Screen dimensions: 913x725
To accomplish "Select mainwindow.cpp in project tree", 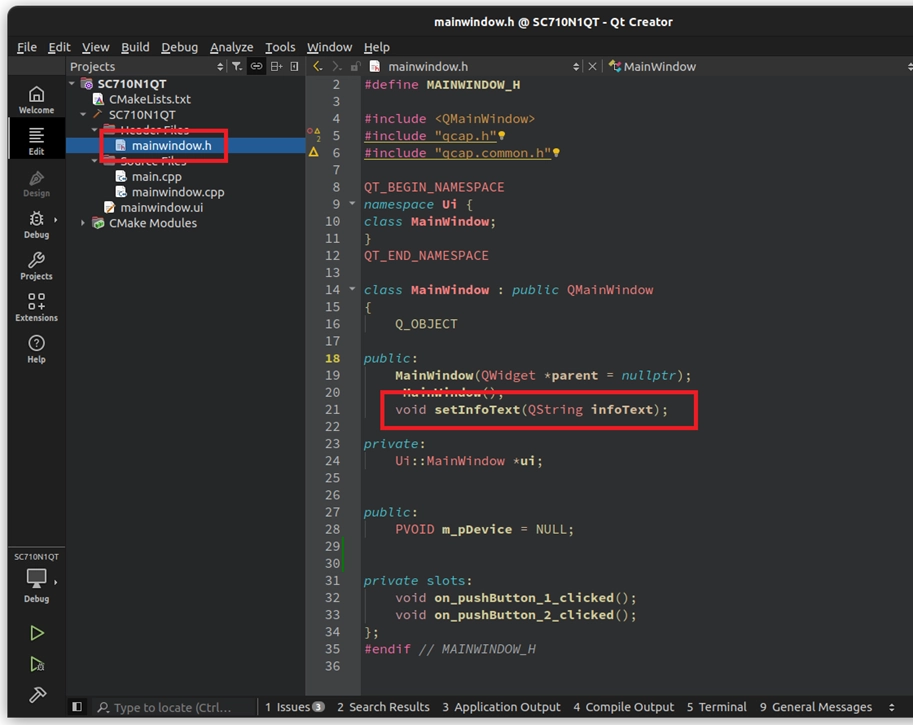I will (x=178, y=192).
